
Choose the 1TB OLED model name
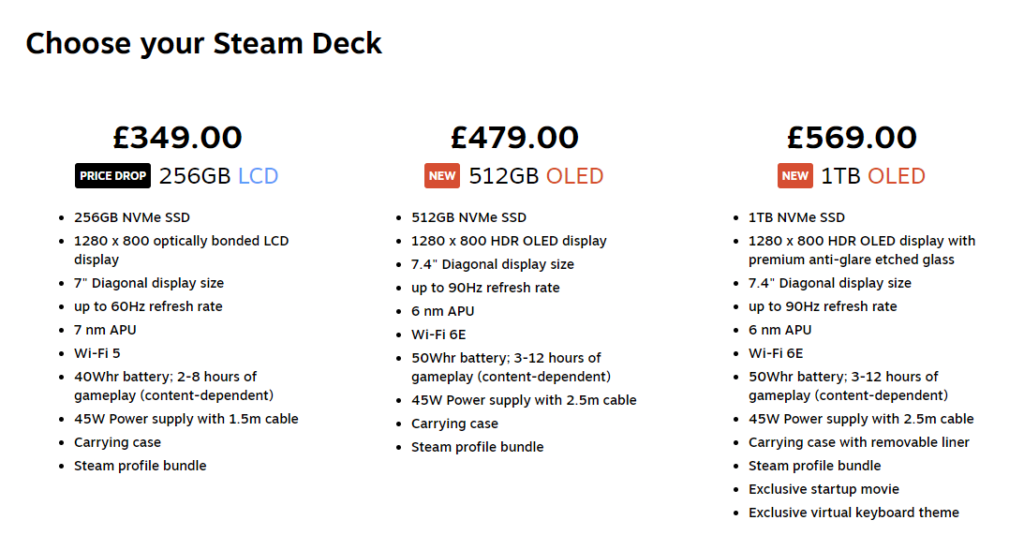click(873, 176)
